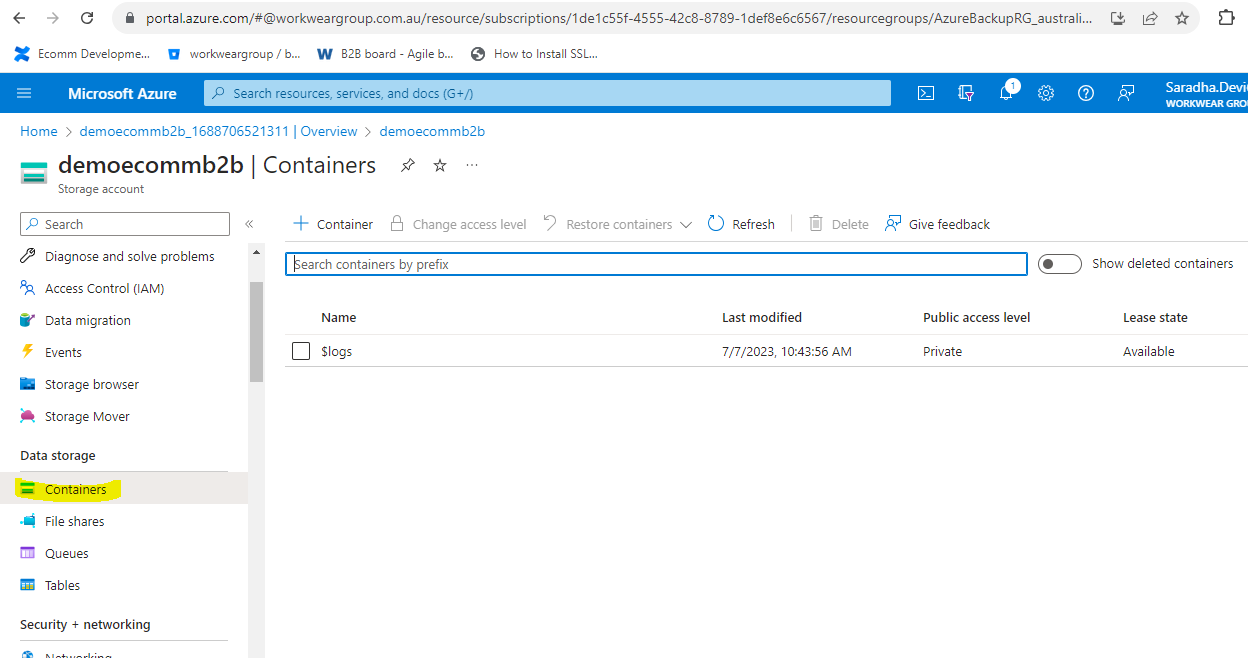Viewport: 1248px width, 658px height.
Task: Sort by the Name column header
Action: [x=339, y=317]
